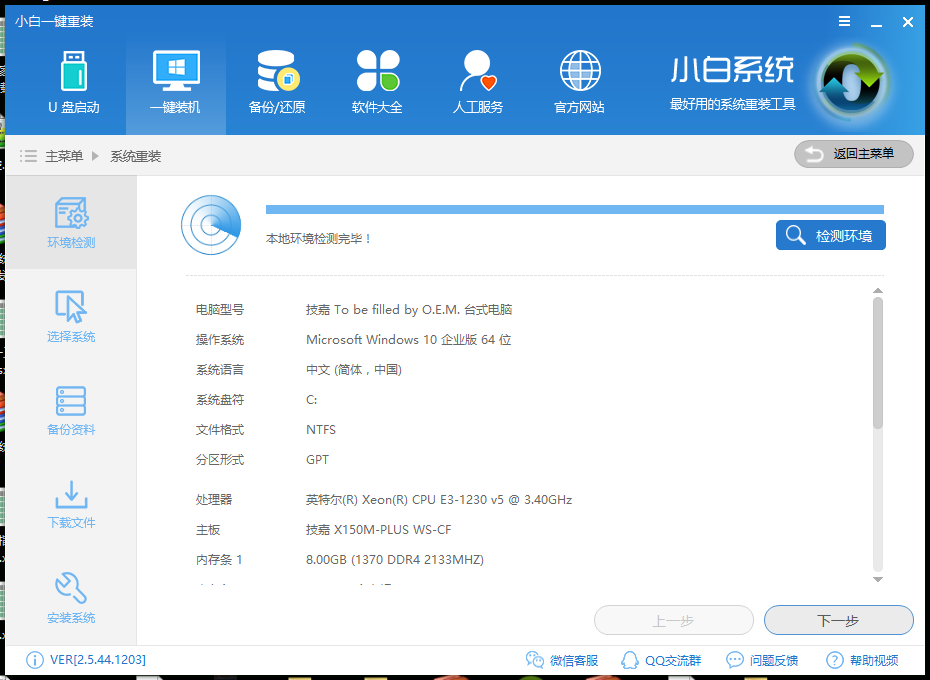Image resolution: width=930 pixels, height=680 pixels.
Task: Open 软件大全 software tab
Action: tap(377, 83)
